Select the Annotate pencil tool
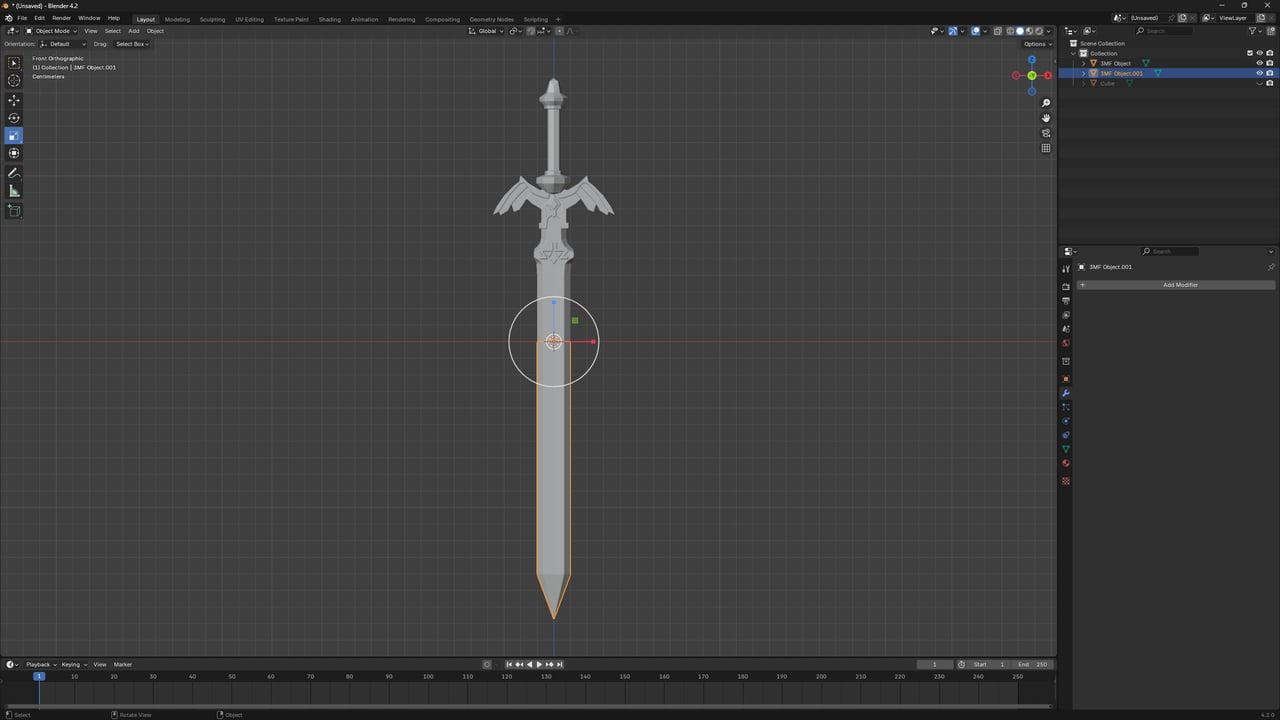 14,173
